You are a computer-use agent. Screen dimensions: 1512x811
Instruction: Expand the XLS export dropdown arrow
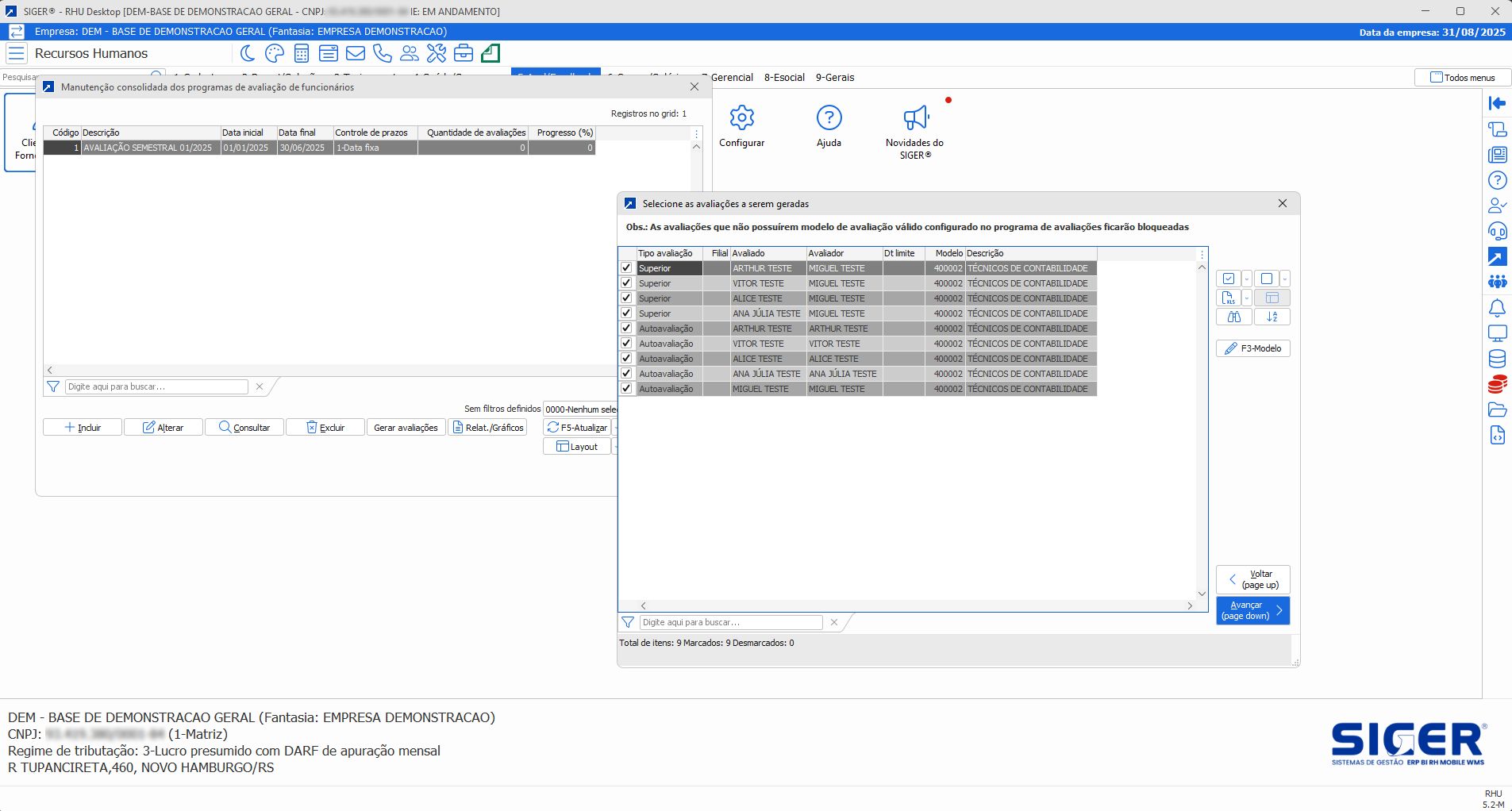1246,298
